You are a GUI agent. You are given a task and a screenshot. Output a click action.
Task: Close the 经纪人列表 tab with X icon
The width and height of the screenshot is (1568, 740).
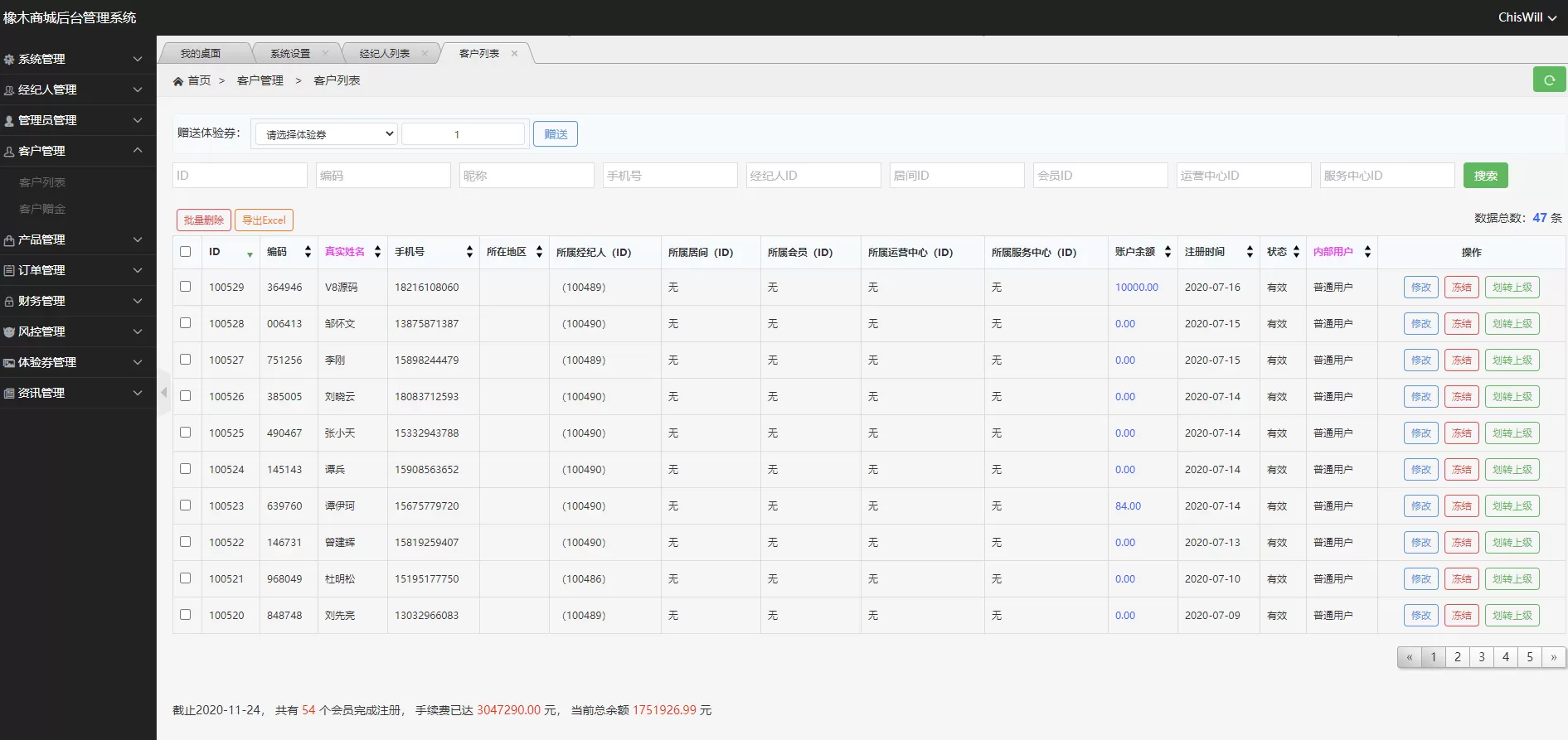click(x=425, y=54)
